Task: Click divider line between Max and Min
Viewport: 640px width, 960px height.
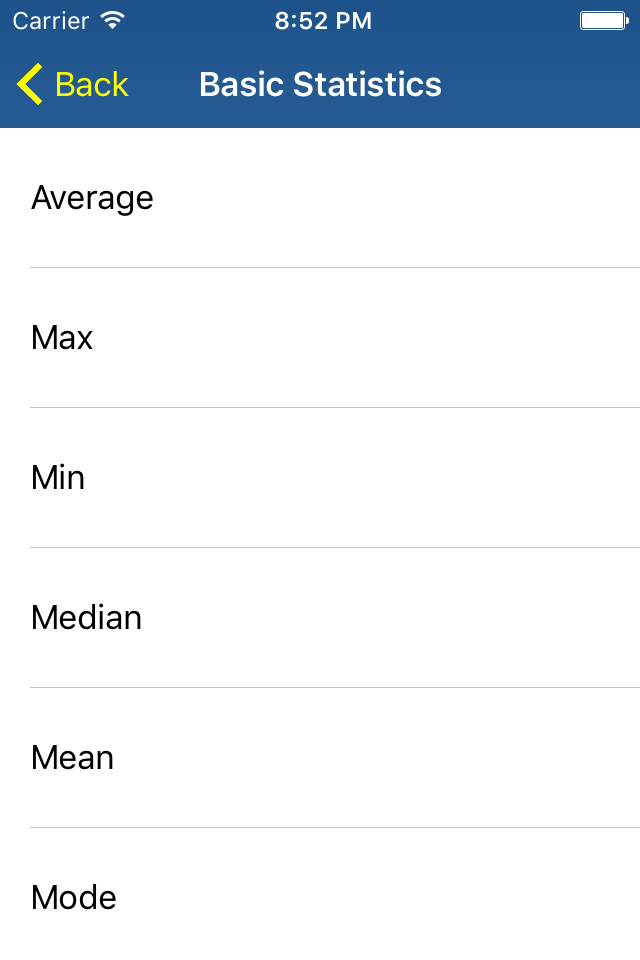Action: pyautogui.click(x=335, y=407)
